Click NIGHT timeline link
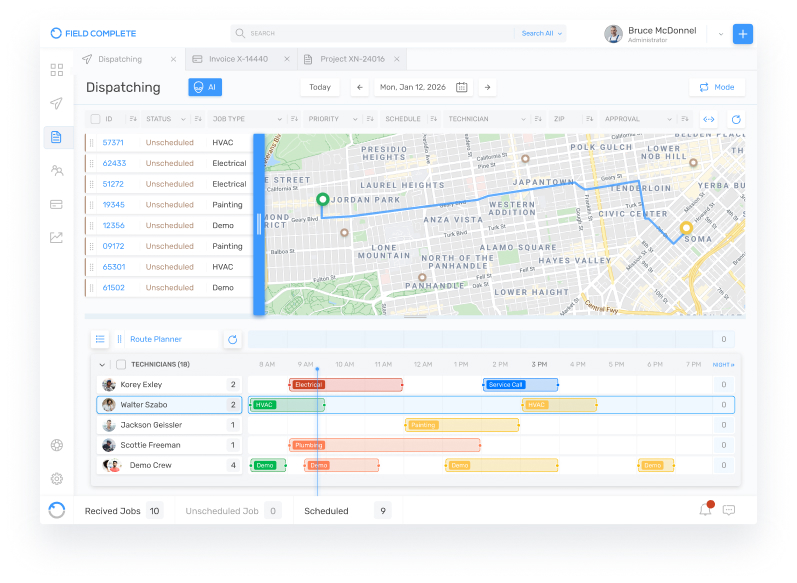Viewport: 797px width, 583px height. click(723, 365)
